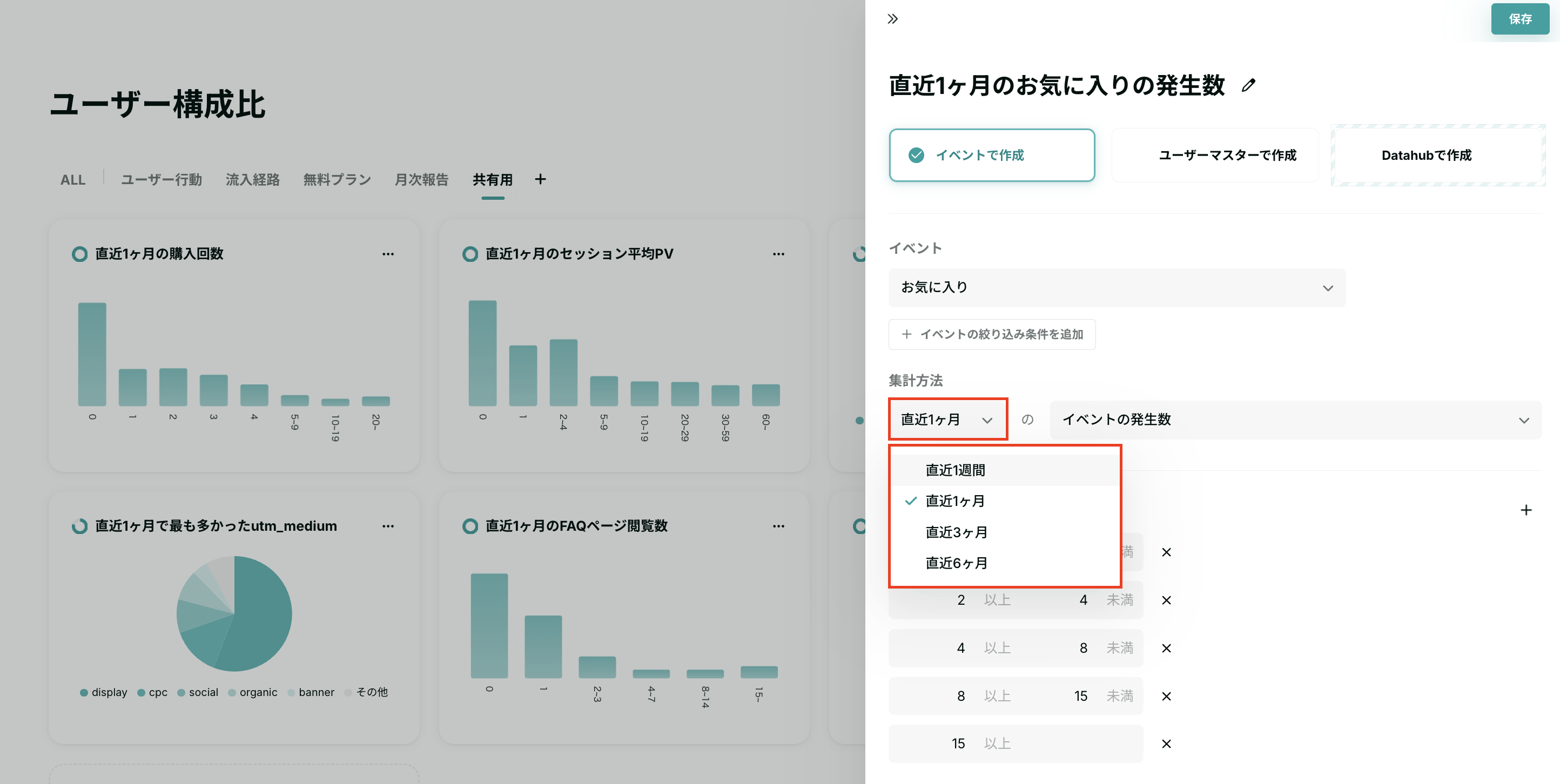Delete the 15以上 range row
1560x784 pixels.
click(x=1166, y=744)
